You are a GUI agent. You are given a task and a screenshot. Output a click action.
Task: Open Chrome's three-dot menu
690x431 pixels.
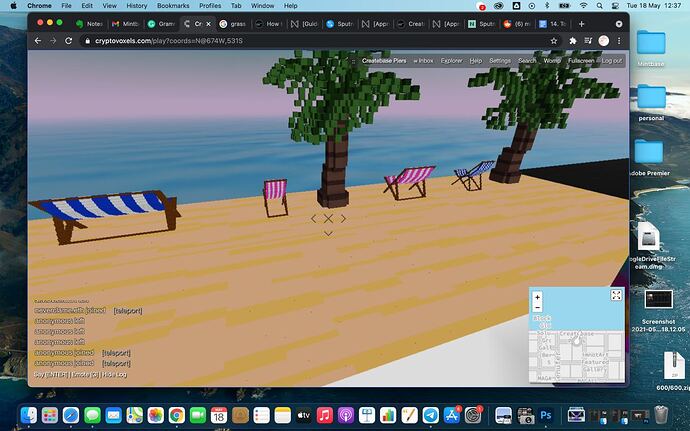click(619, 41)
